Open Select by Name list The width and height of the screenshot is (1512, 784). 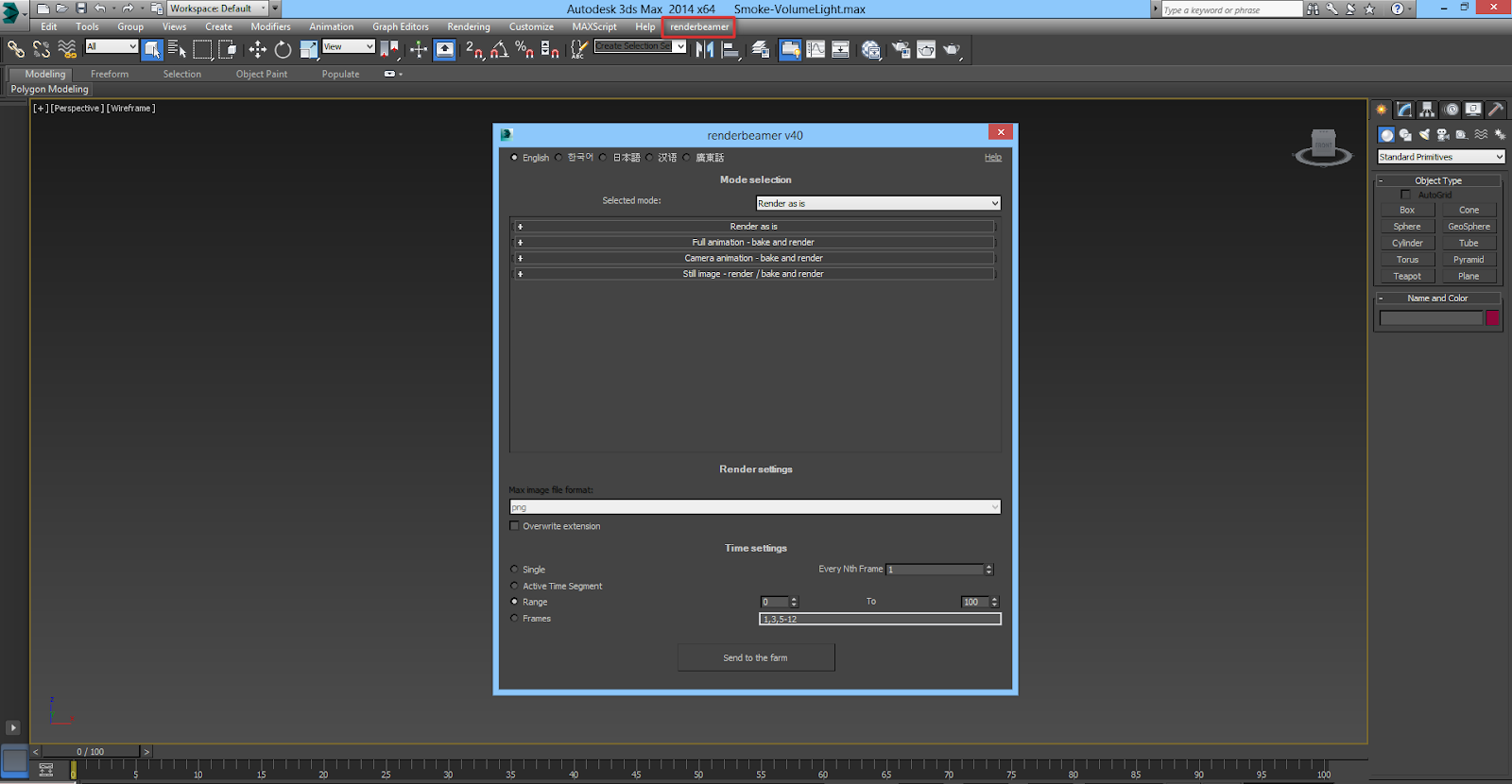point(177,49)
